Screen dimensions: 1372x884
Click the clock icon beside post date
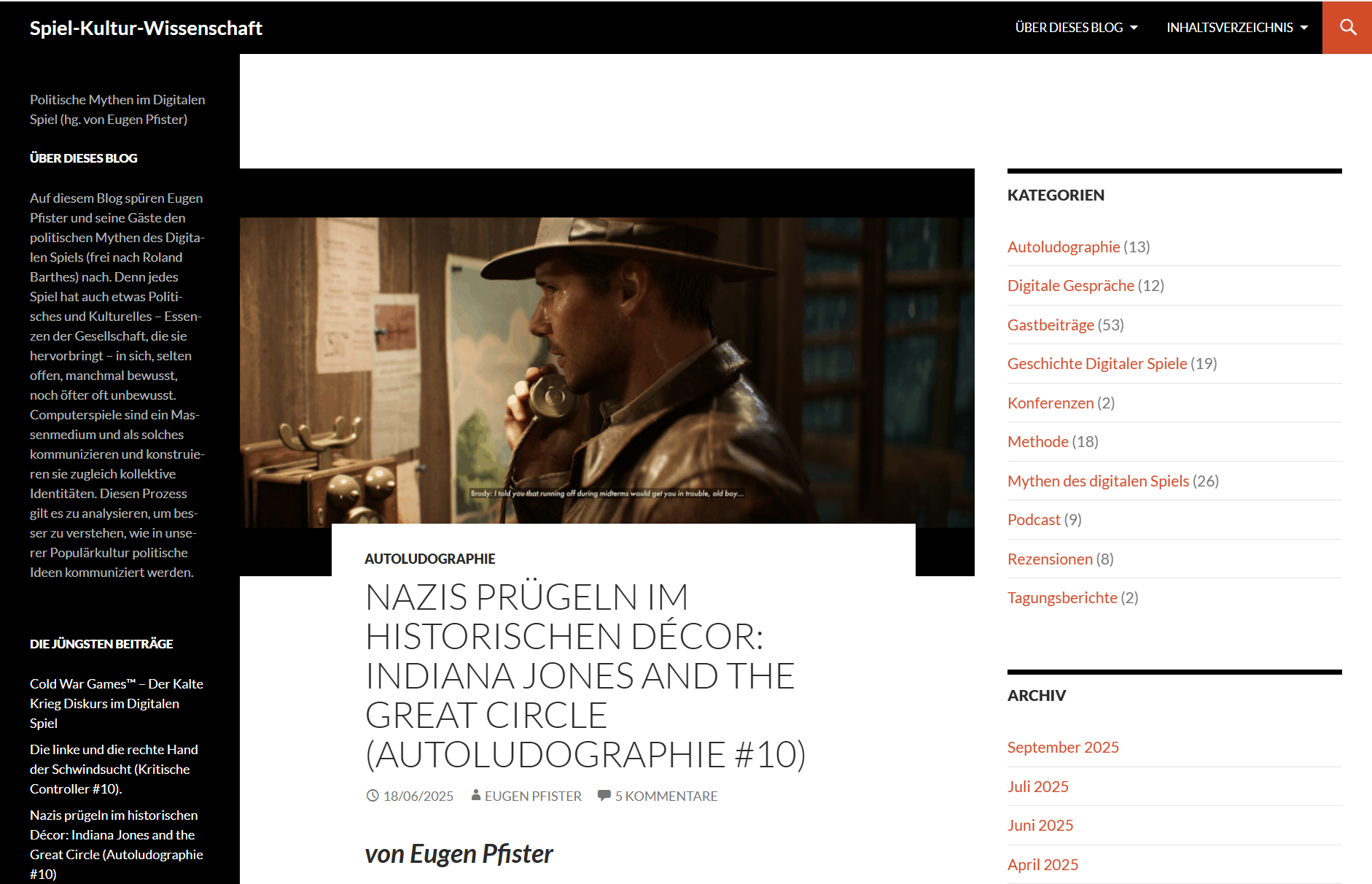coord(373,796)
